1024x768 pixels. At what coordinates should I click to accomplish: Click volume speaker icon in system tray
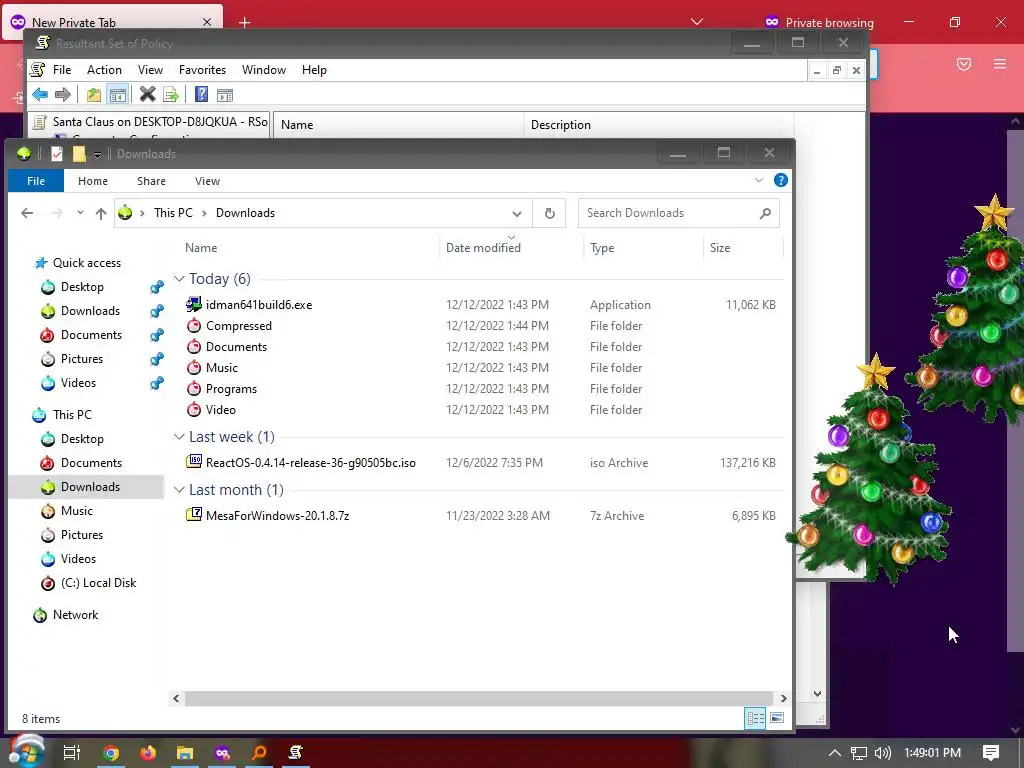tap(882, 752)
